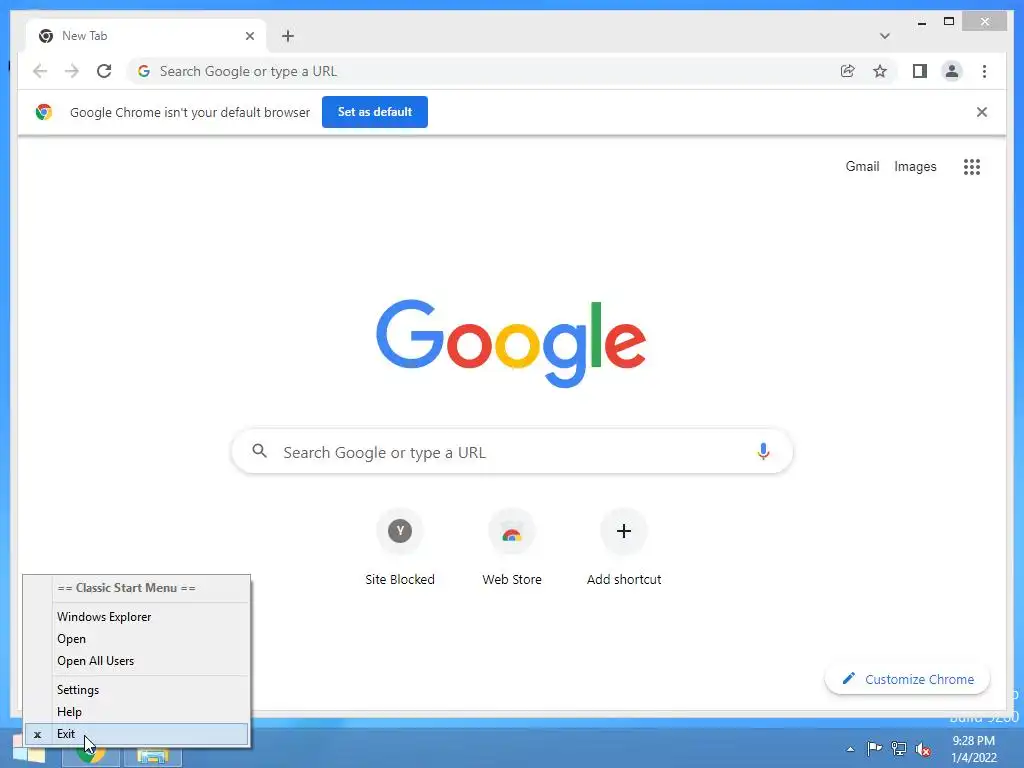Open the taskbar clock and date
The height and width of the screenshot is (768, 1024).
(974, 749)
